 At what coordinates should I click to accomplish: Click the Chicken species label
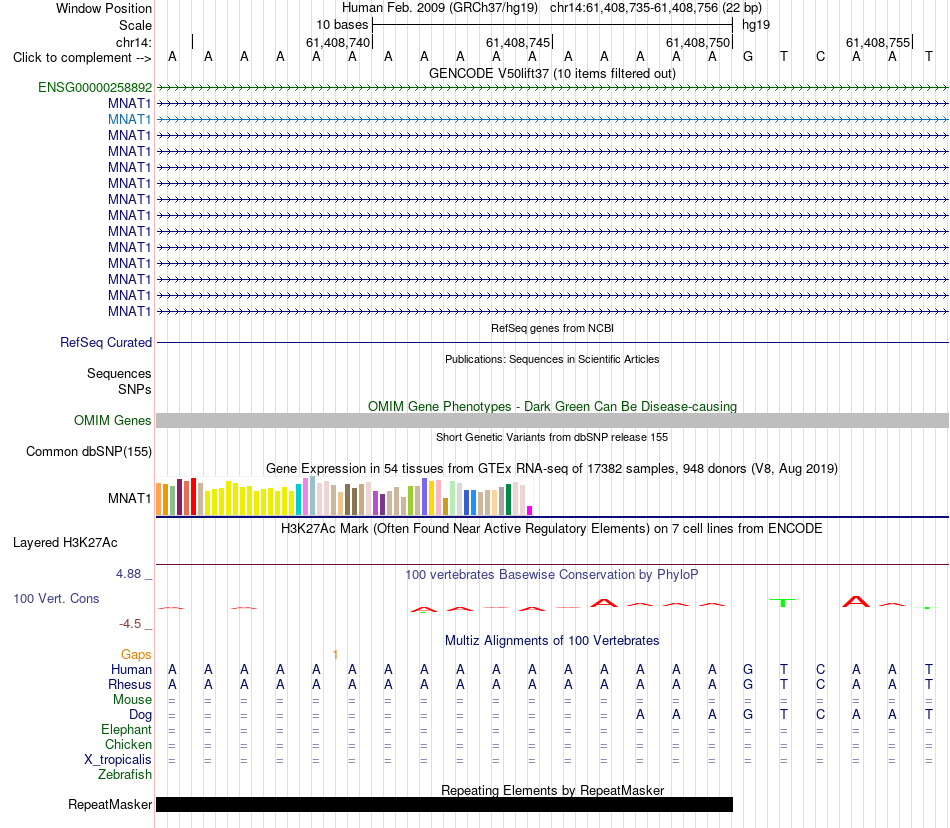pos(128,744)
